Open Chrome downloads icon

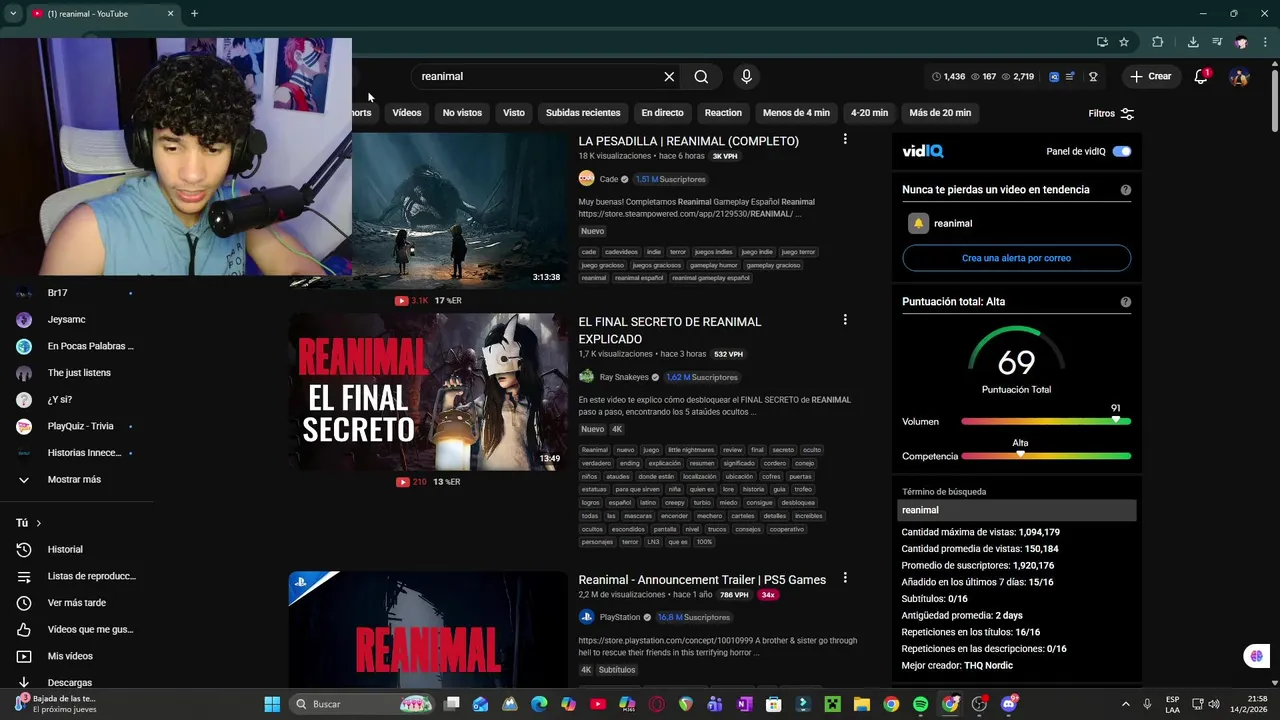1193,42
